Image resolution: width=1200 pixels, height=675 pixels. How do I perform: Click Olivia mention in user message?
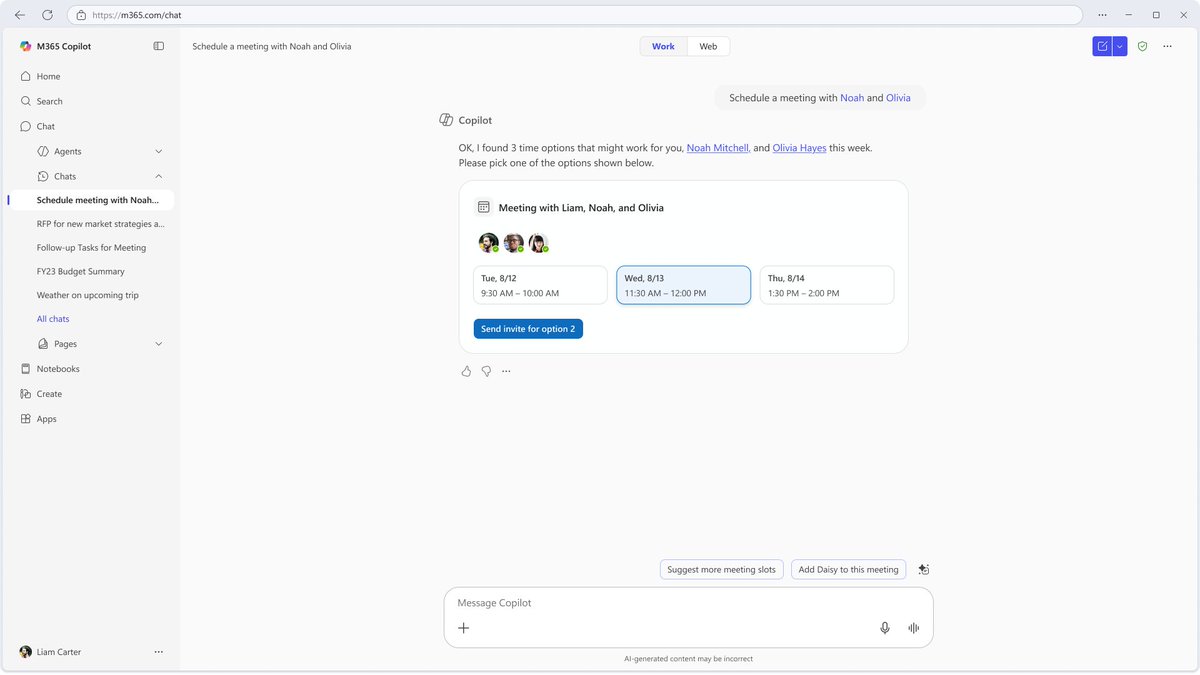[898, 98]
